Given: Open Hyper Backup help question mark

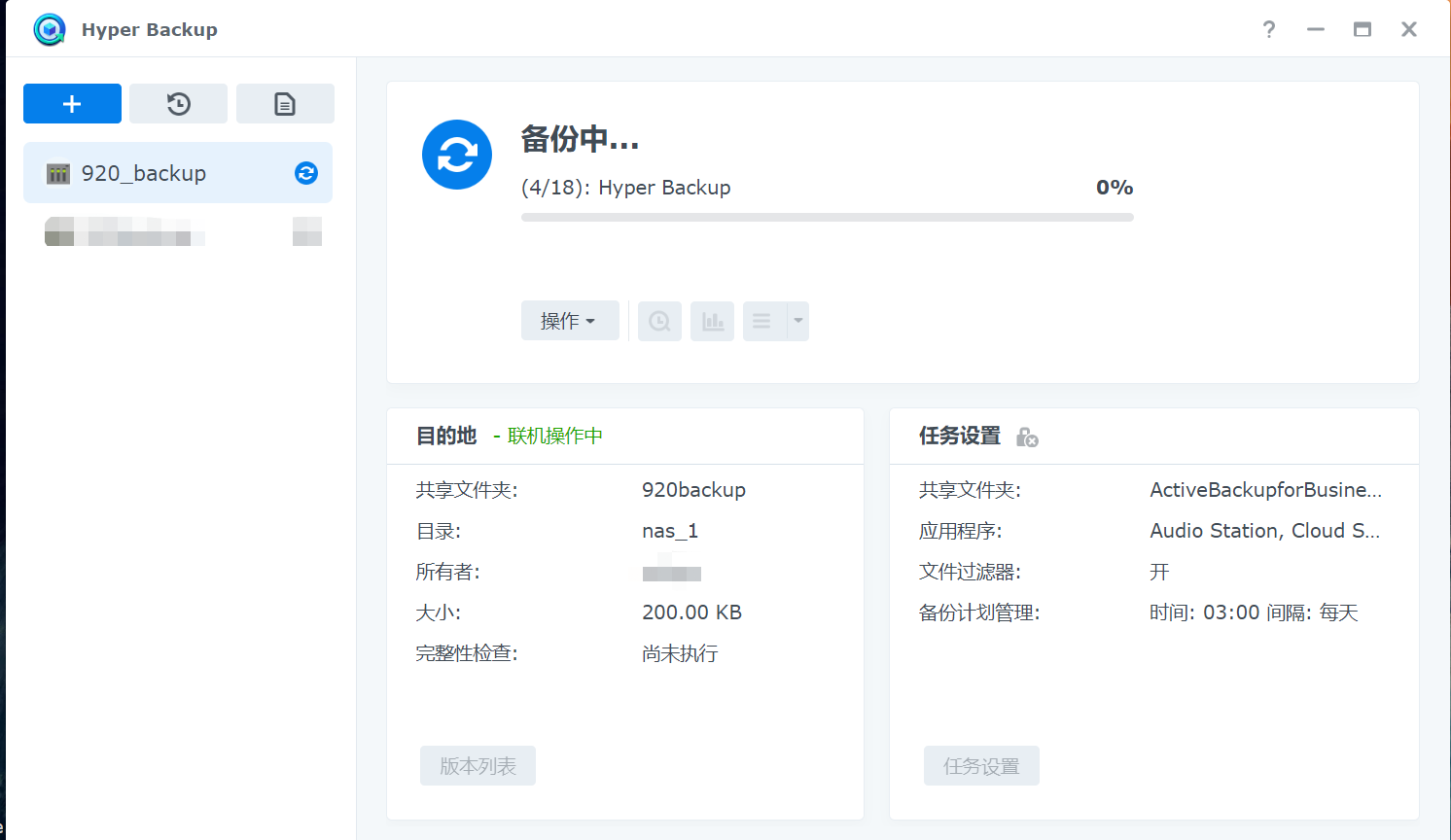Looking at the screenshot, I should tap(1269, 29).
